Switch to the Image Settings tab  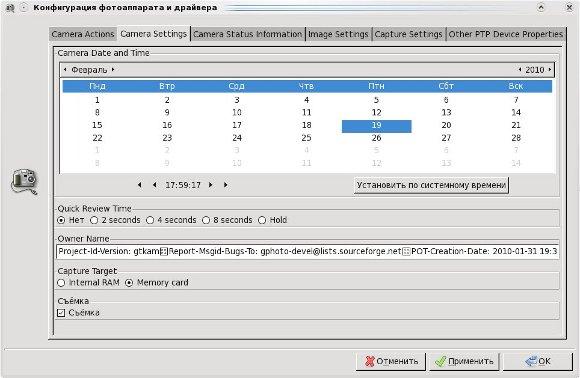tap(338, 34)
